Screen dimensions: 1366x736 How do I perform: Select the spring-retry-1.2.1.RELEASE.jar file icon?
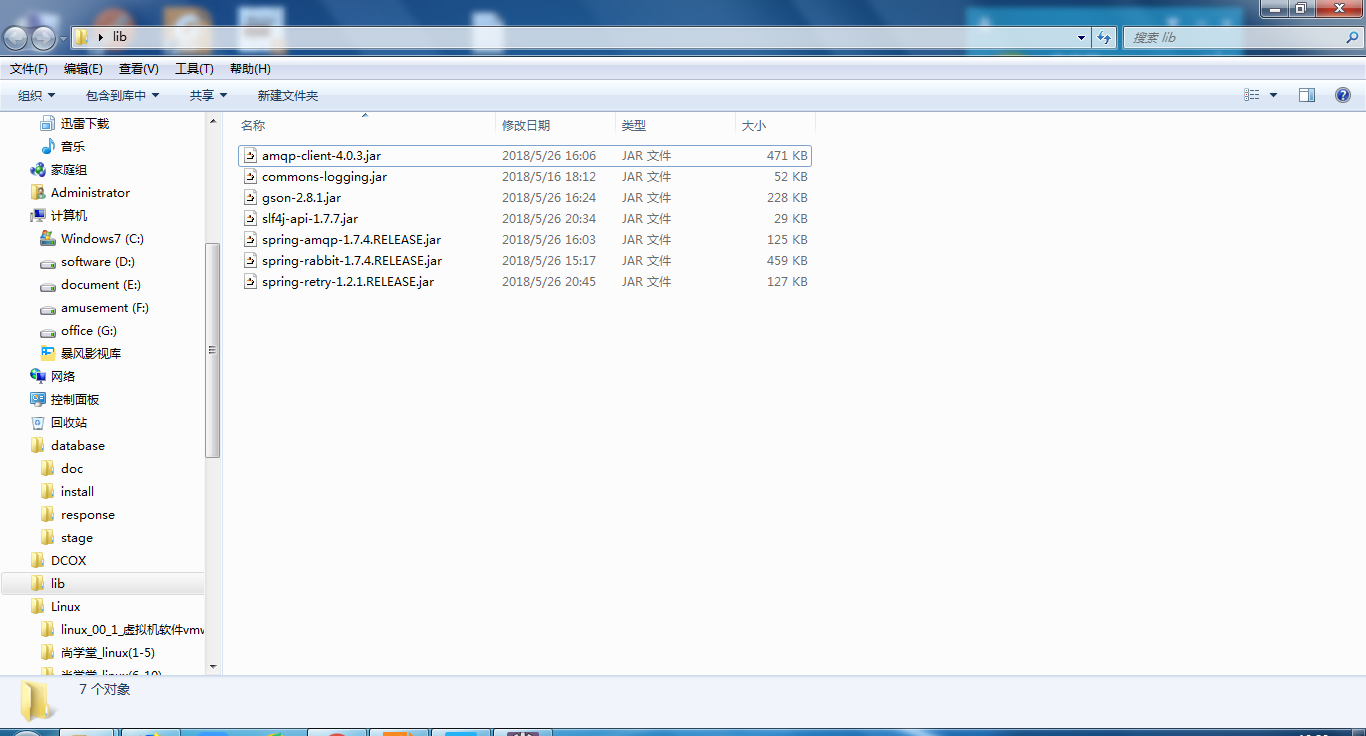tap(251, 282)
